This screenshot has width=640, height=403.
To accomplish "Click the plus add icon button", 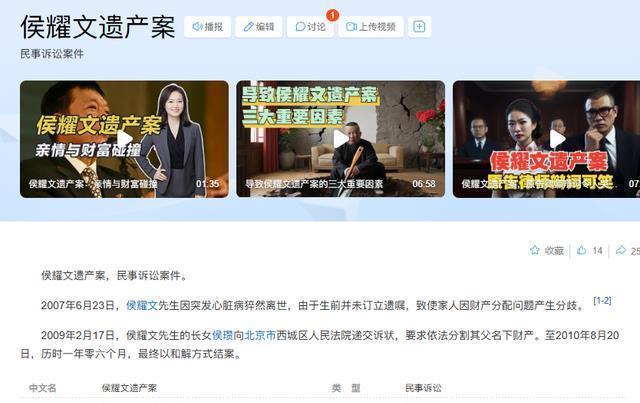I will pyautogui.click(x=419, y=27).
